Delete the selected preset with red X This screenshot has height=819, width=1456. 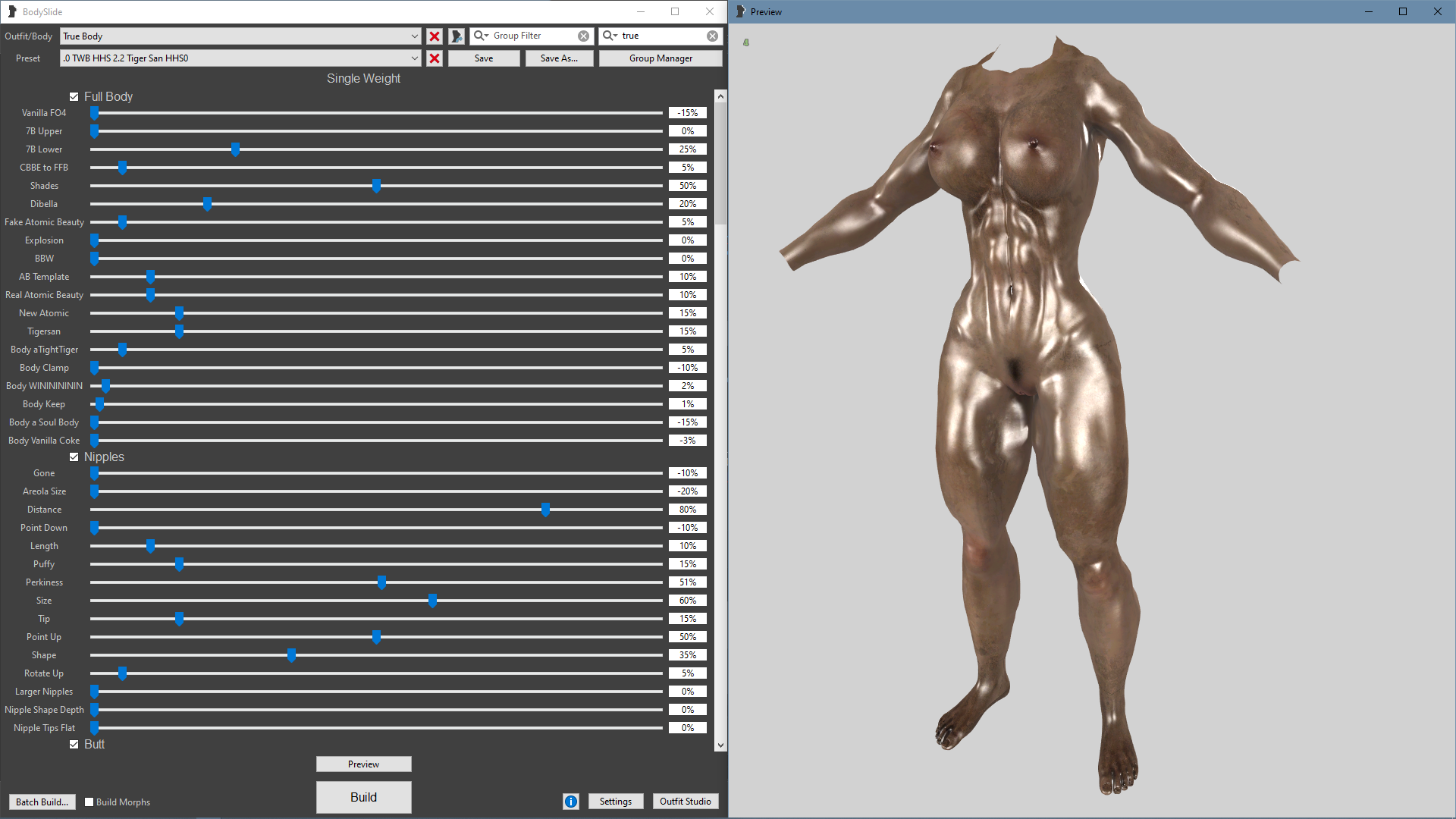point(435,58)
